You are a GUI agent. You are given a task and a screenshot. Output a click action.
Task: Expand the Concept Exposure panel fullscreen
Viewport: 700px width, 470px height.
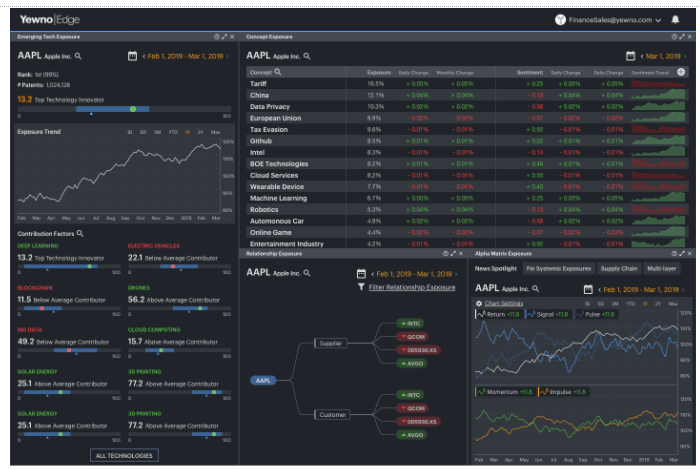point(682,37)
